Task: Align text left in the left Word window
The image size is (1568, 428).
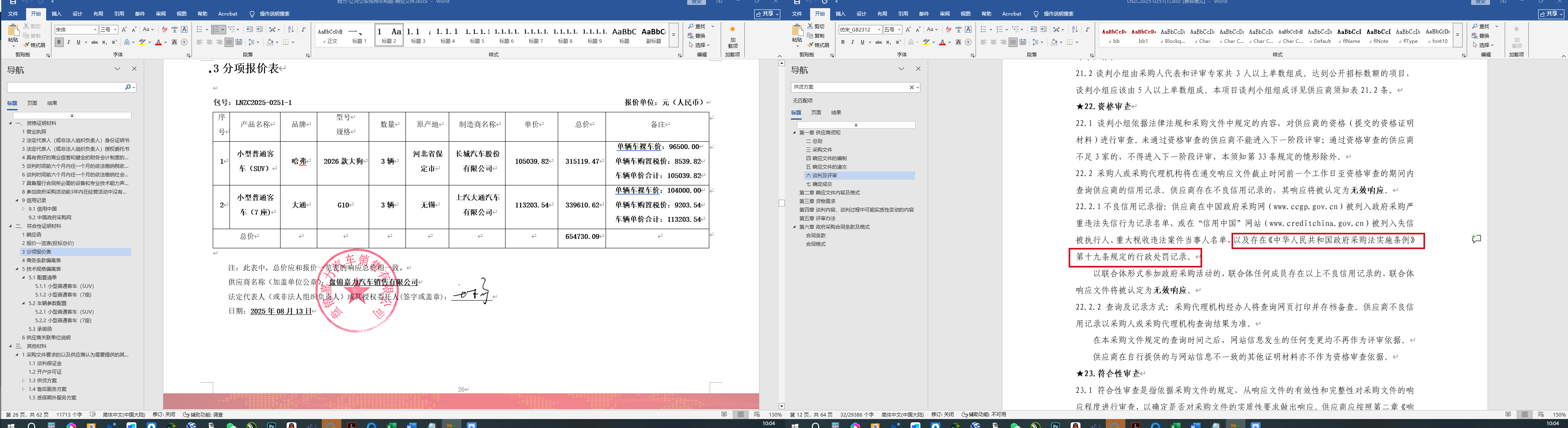Action: [200, 42]
